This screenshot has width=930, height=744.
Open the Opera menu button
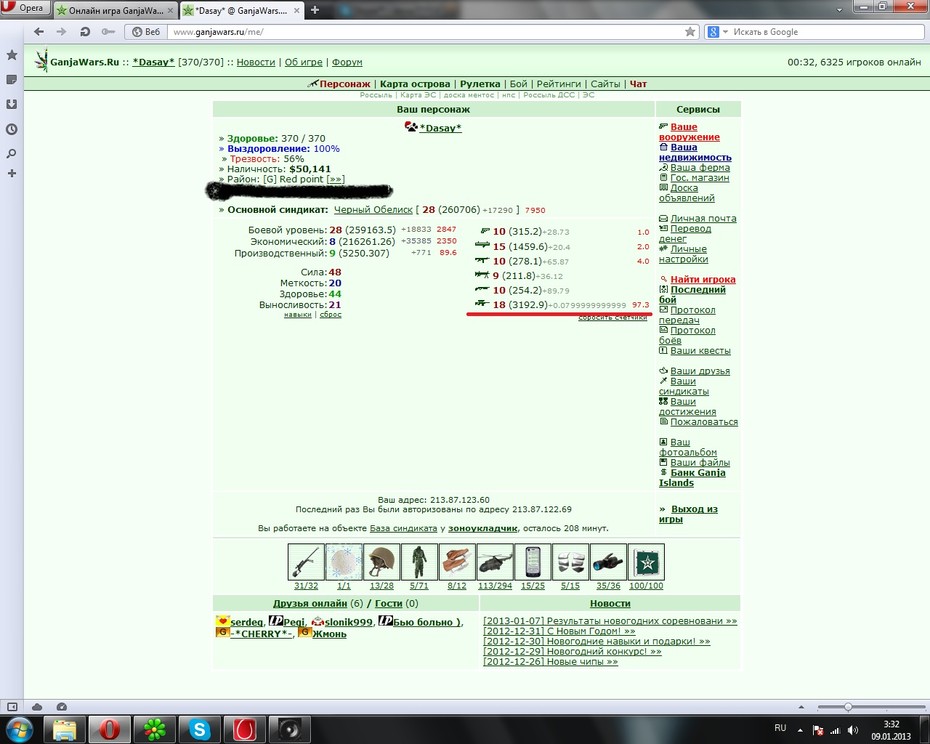[x=25, y=8]
